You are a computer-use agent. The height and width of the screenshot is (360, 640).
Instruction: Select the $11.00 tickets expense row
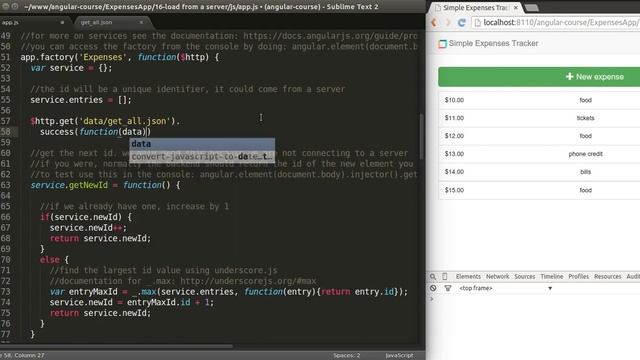pos(539,118)
